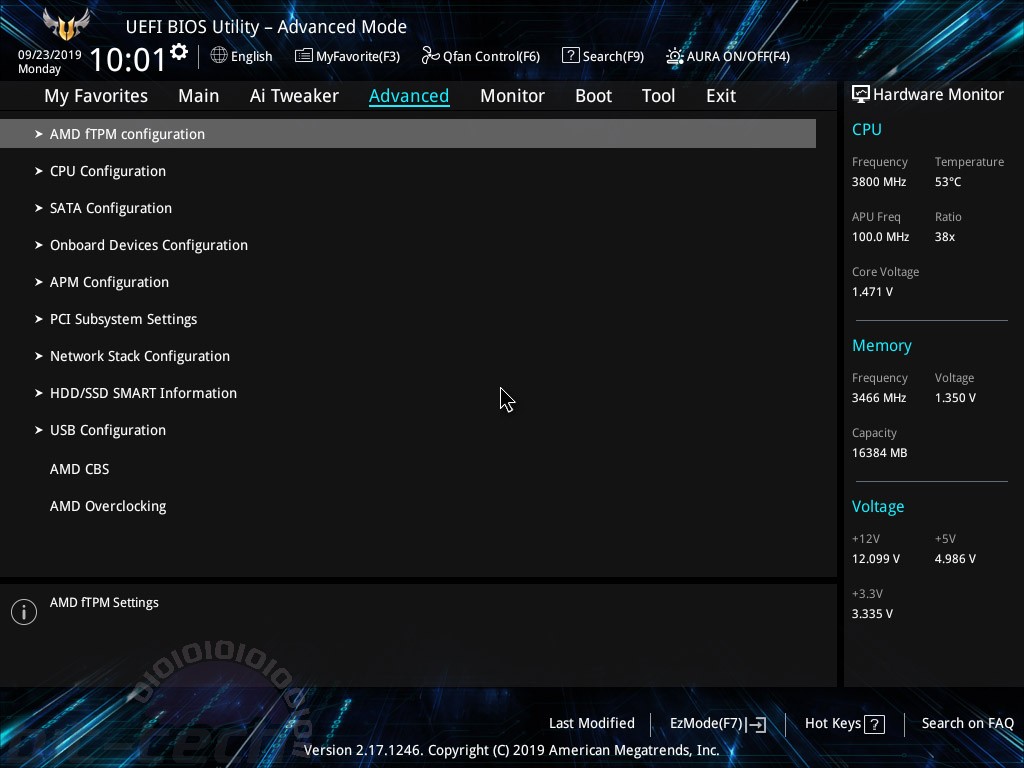
Task: Click the Memory frequency 3466 MHz value
Action: point(879,398)
